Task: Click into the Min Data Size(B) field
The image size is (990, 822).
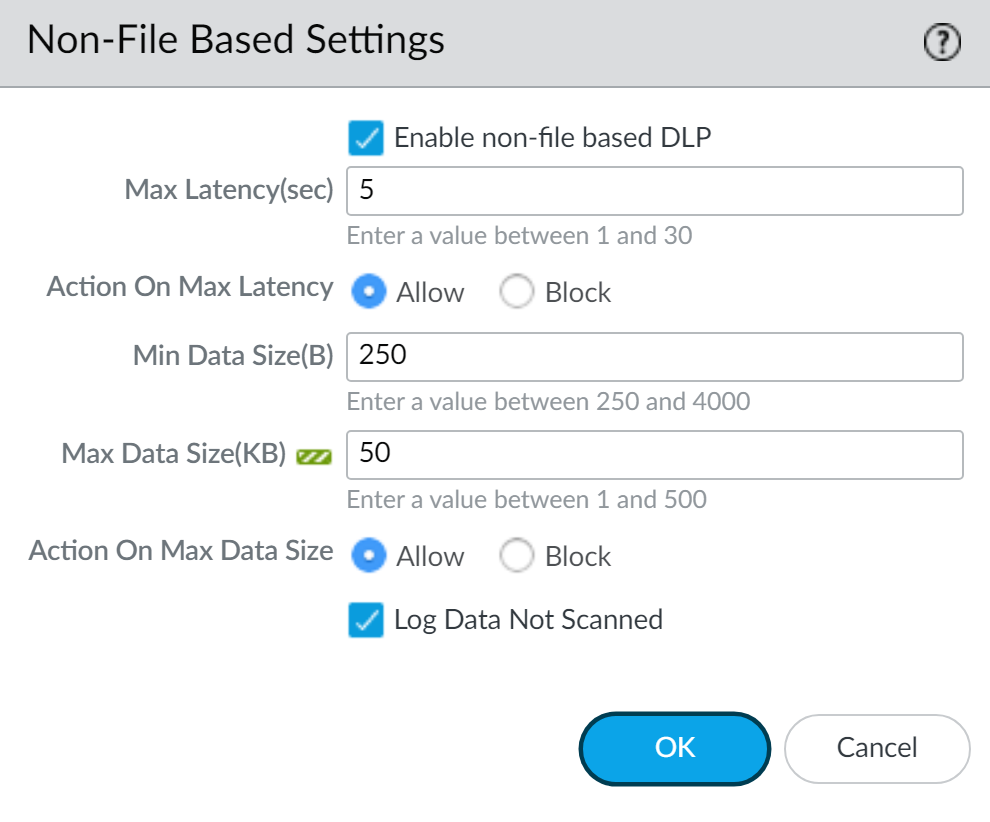Action: (654, 357)
